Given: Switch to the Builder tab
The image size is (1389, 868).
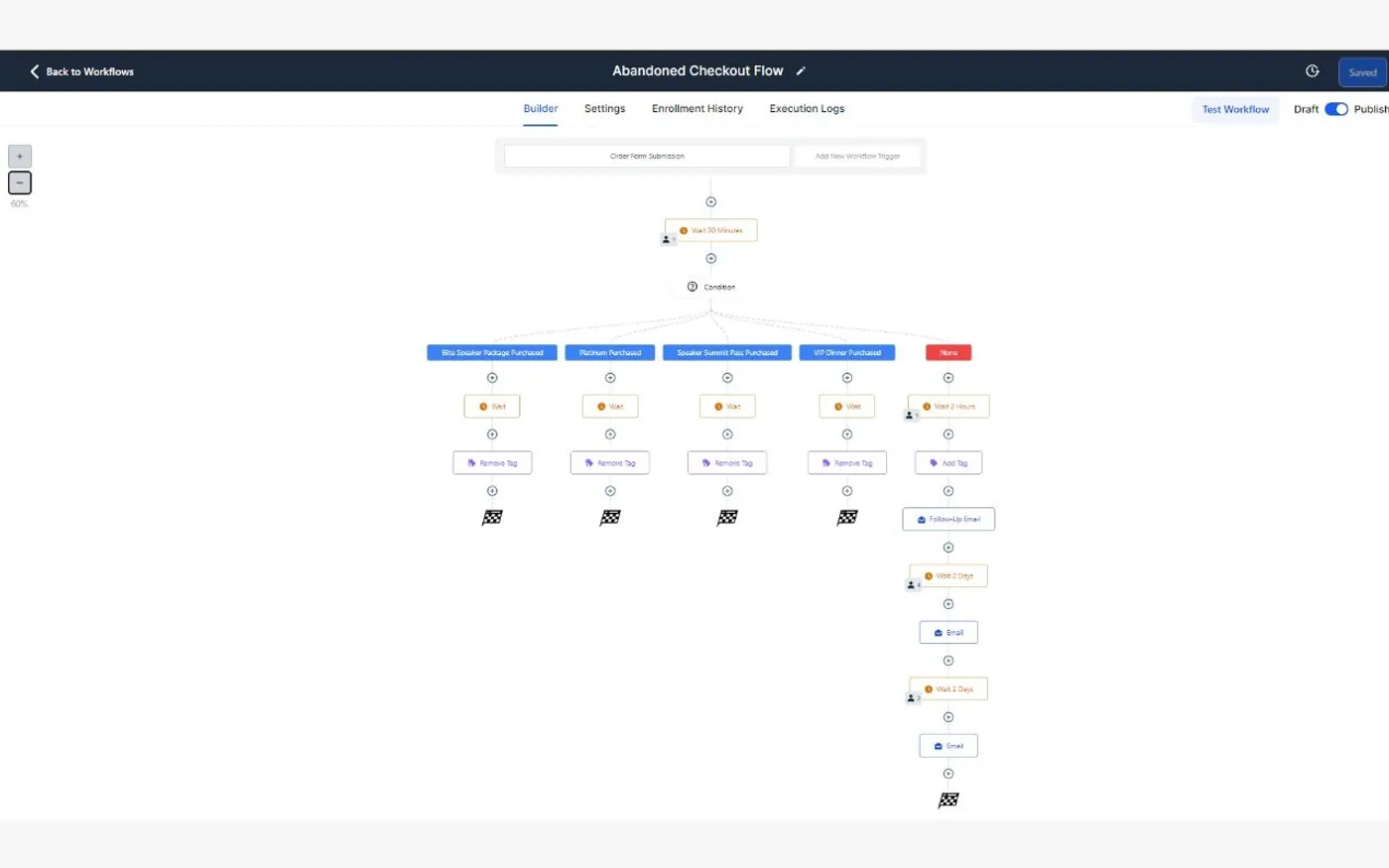Looking at the screenshot, I should [x=541, y=109].
